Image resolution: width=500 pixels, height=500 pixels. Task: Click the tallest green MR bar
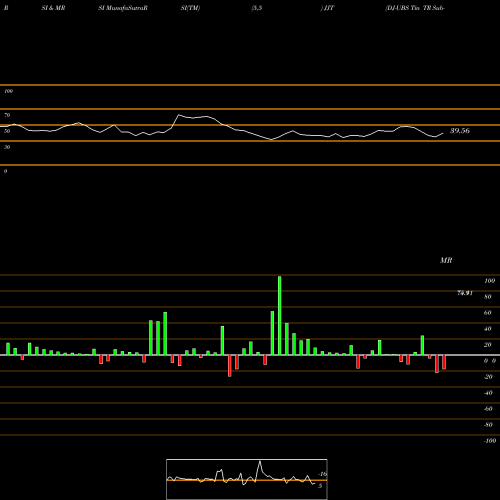pos(279,315)
